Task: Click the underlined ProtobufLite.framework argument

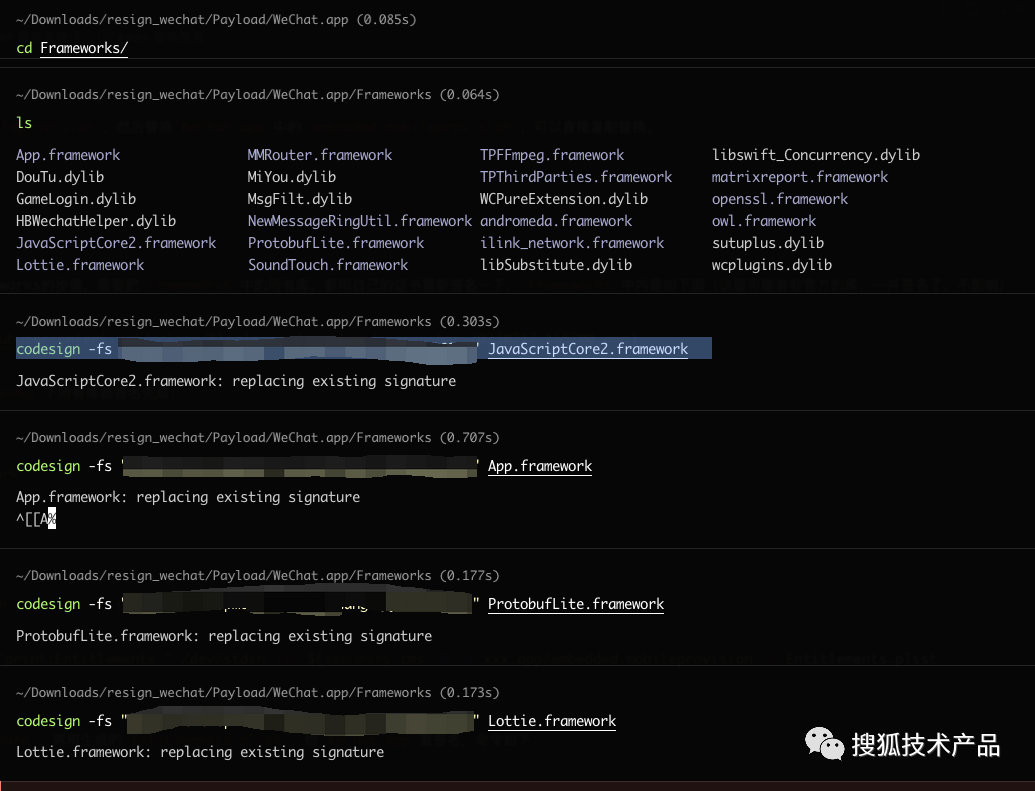Action: (x=576, y=604)
